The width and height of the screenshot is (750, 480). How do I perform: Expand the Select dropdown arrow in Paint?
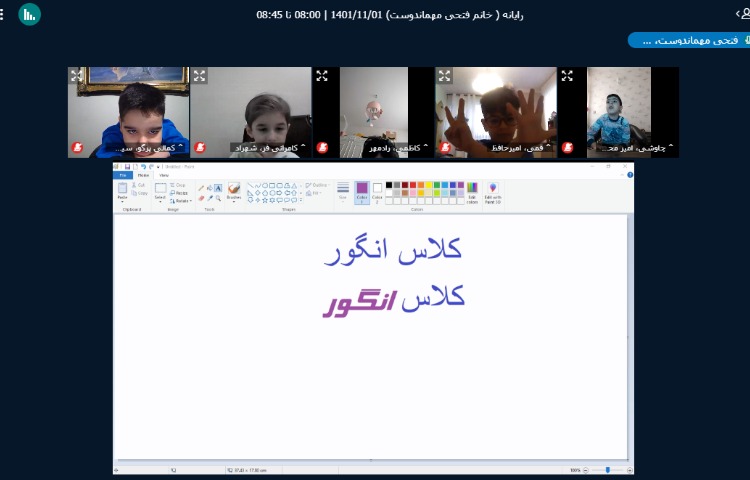tap(160, 201)
